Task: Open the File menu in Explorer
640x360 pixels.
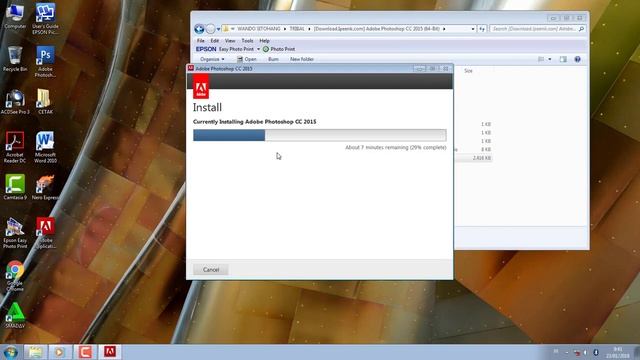Action: (200, 41)
